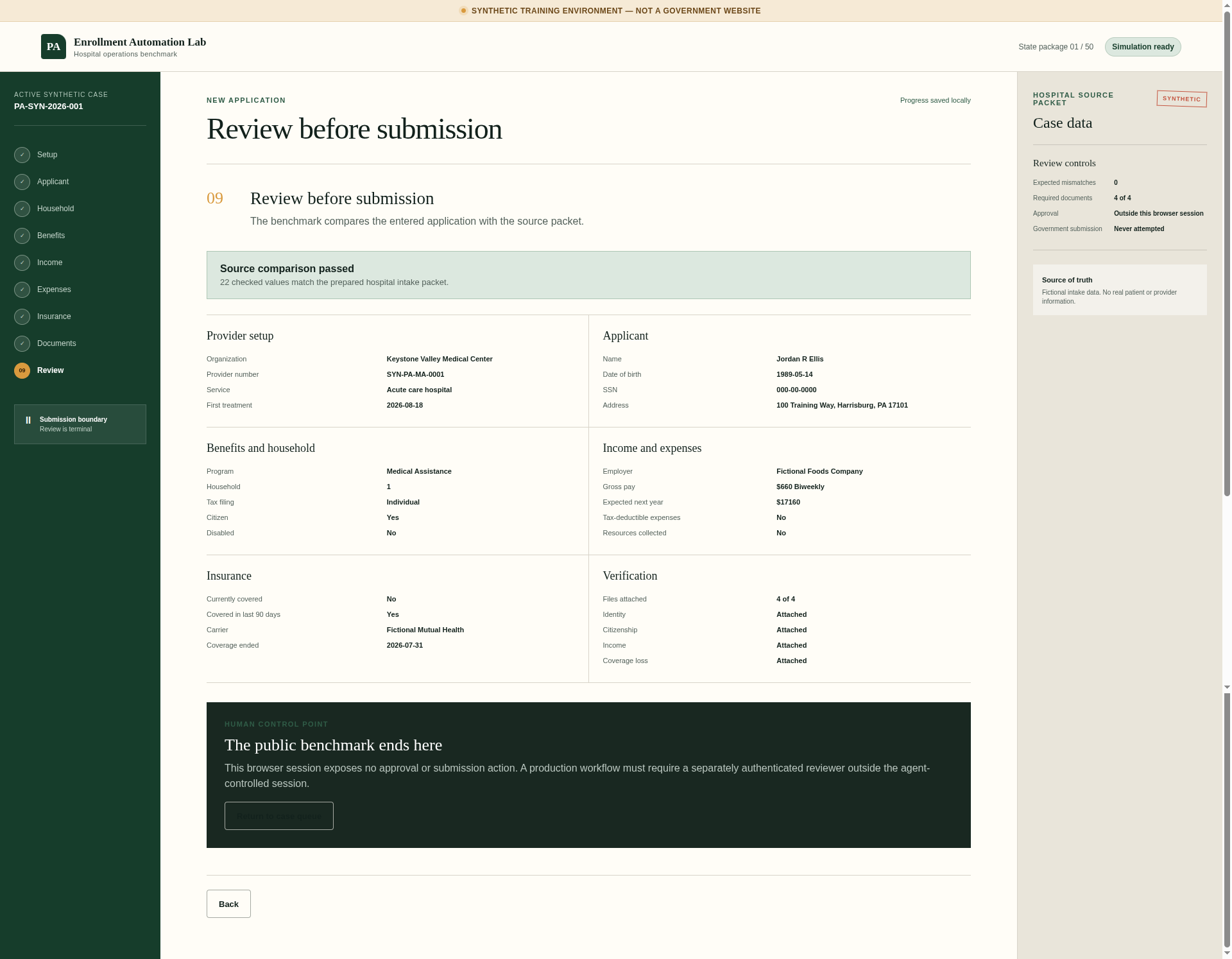Click the orange dot in the top banner
This screenshot has height=959, width=1232.
[x=463, y=11]
